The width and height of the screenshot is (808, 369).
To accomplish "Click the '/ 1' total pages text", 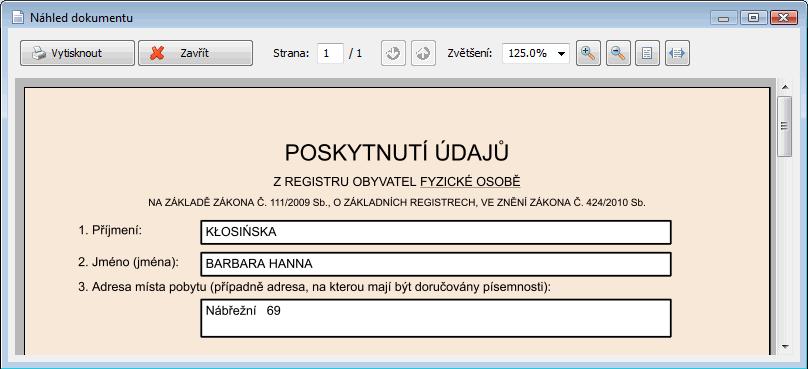I will (356, 53).
